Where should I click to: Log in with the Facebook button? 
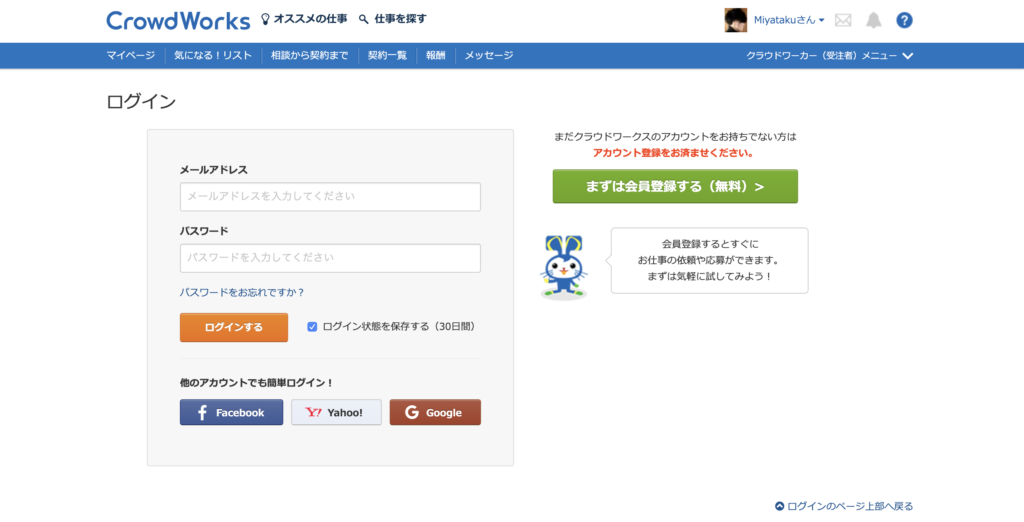pyautogui.click(x=232, y=412)
